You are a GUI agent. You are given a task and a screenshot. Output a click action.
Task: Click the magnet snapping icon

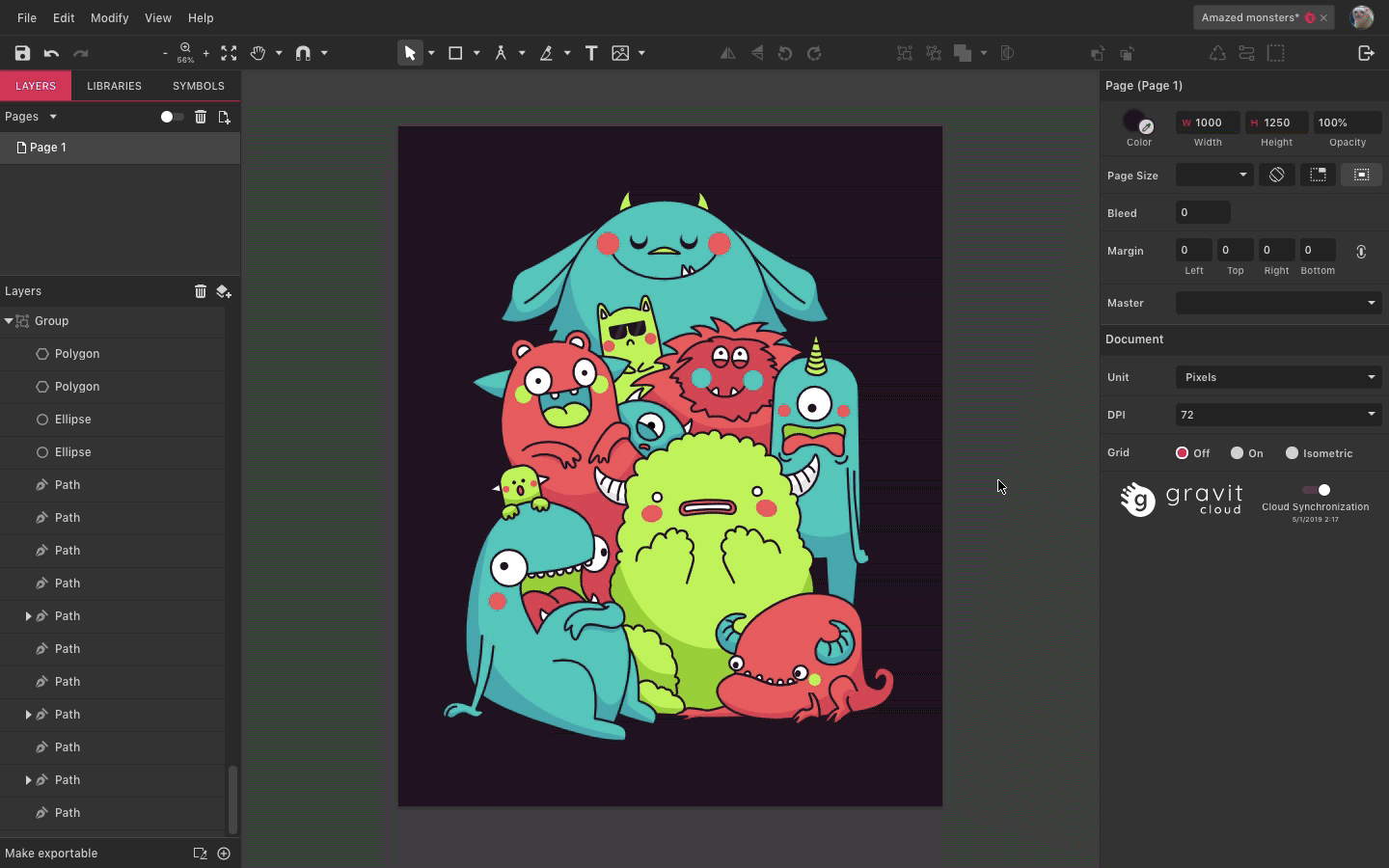[303, 53]
